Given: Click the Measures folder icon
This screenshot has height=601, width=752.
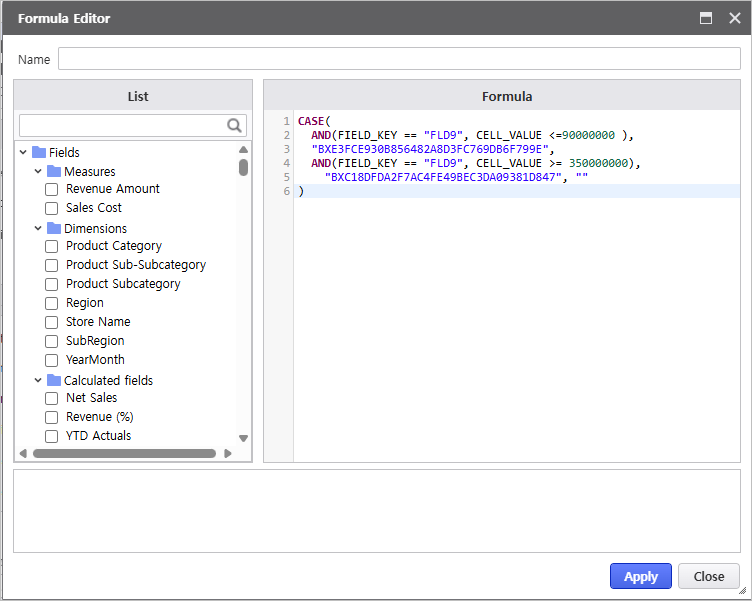Looking at the screenshot, I should point(54,172).
